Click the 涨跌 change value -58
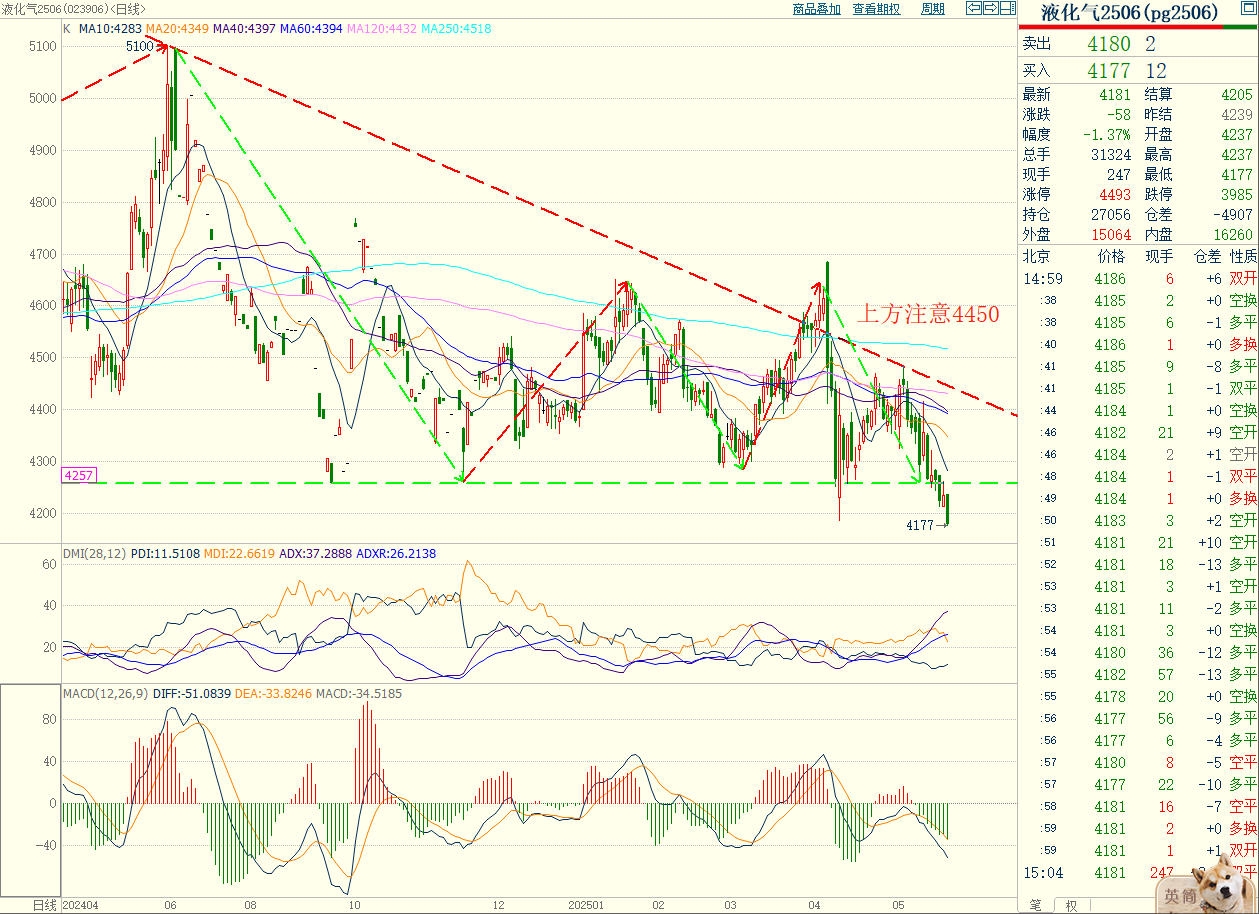 tap(1118, 115)
